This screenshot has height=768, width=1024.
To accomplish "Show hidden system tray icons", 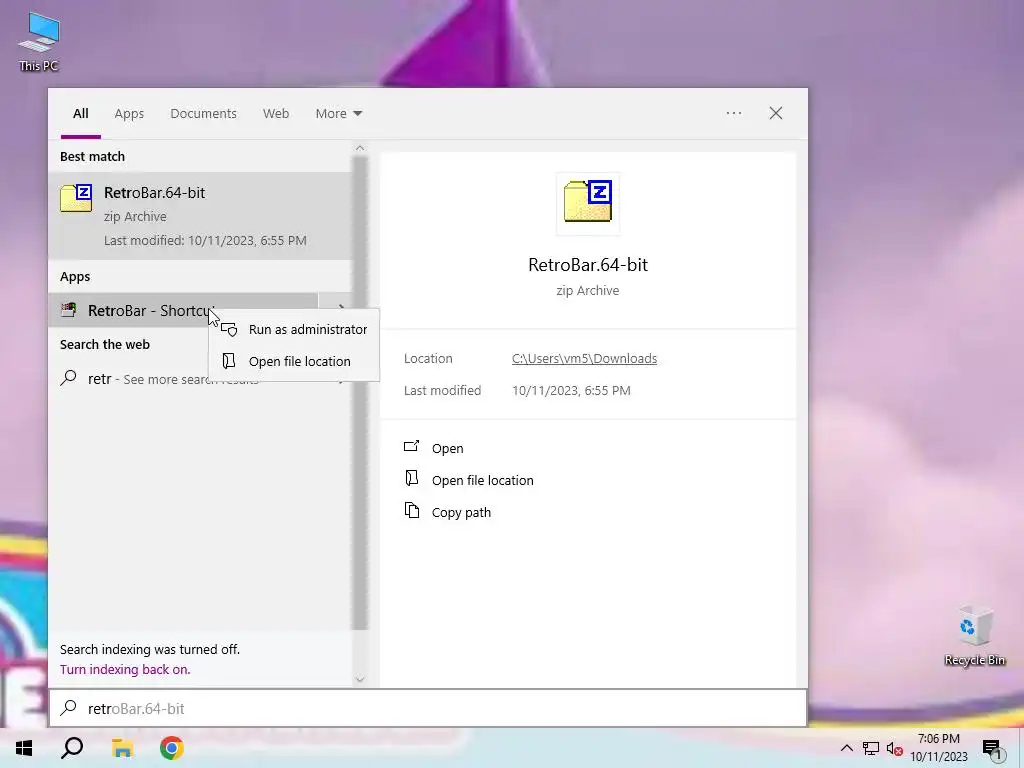I will (x=846, y=748).
